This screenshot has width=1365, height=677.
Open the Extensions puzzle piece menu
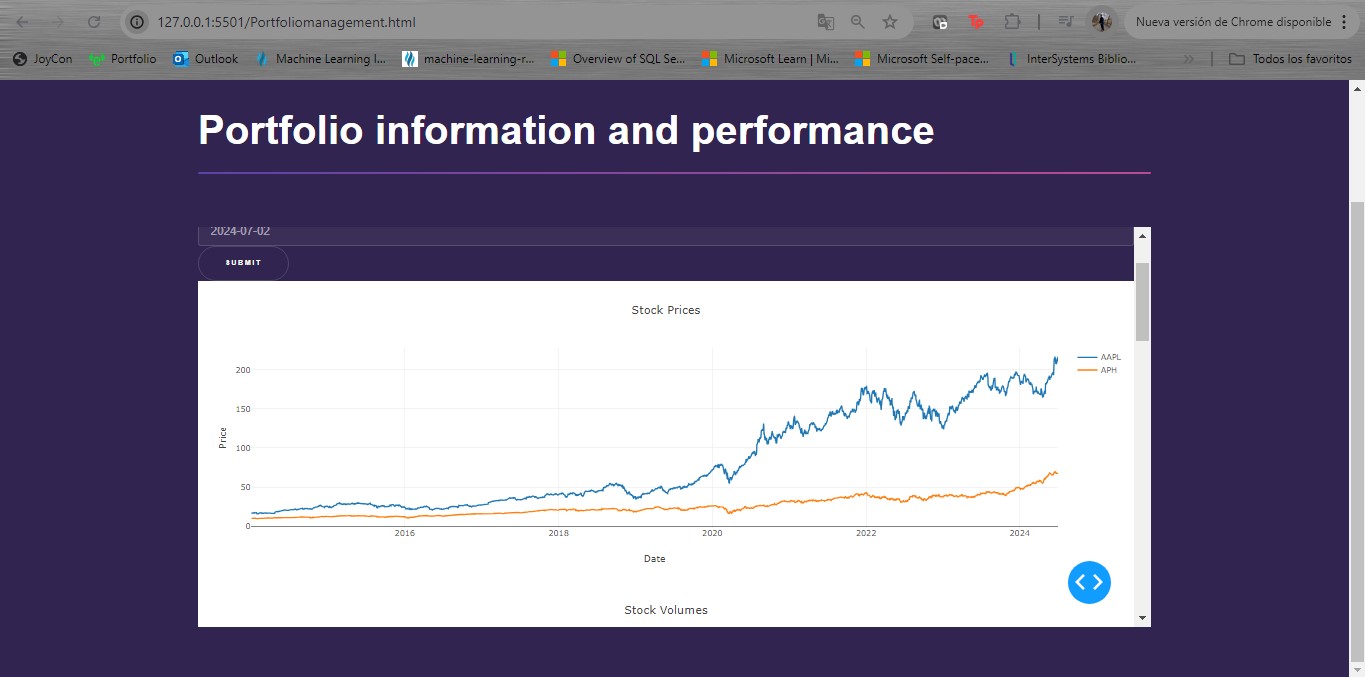click(1012, 22)
